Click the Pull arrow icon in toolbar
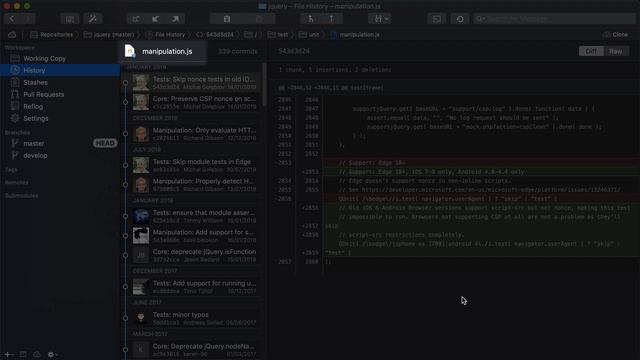This screenshot has width=640, height=360. point(156,19)
